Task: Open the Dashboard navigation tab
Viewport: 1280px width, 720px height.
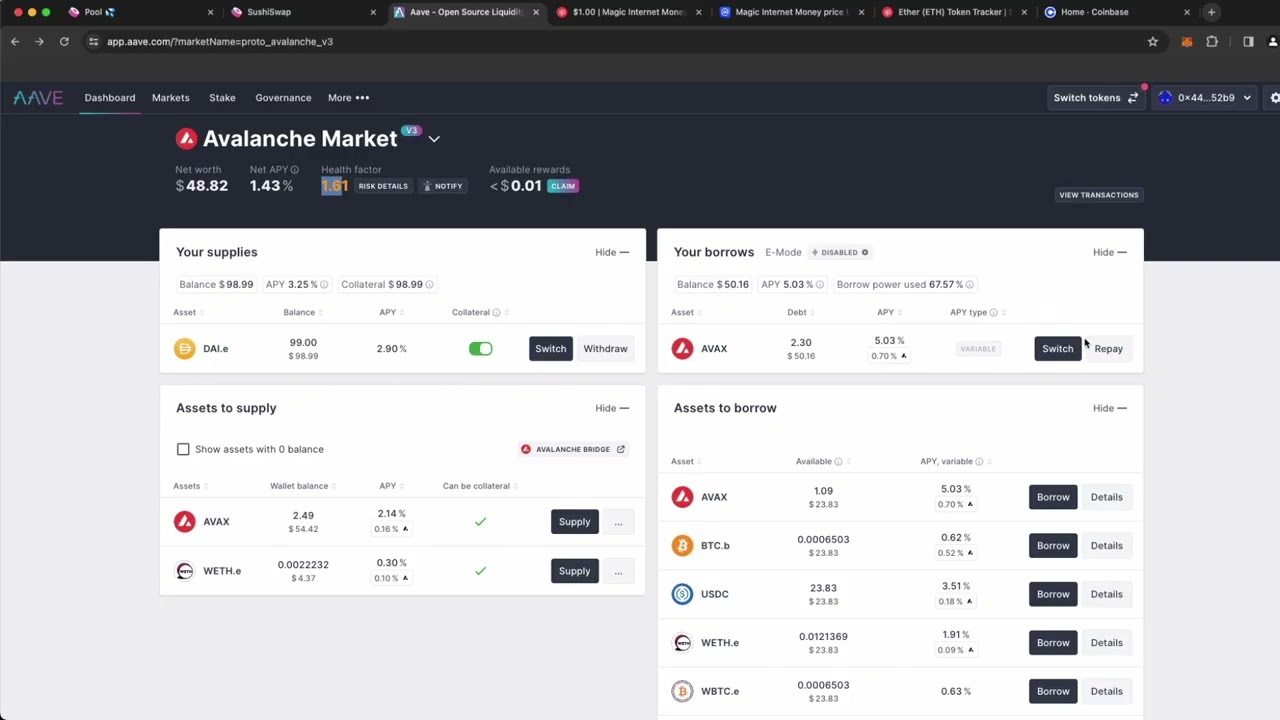Action: pyautogui.click(x=110, y=98)
